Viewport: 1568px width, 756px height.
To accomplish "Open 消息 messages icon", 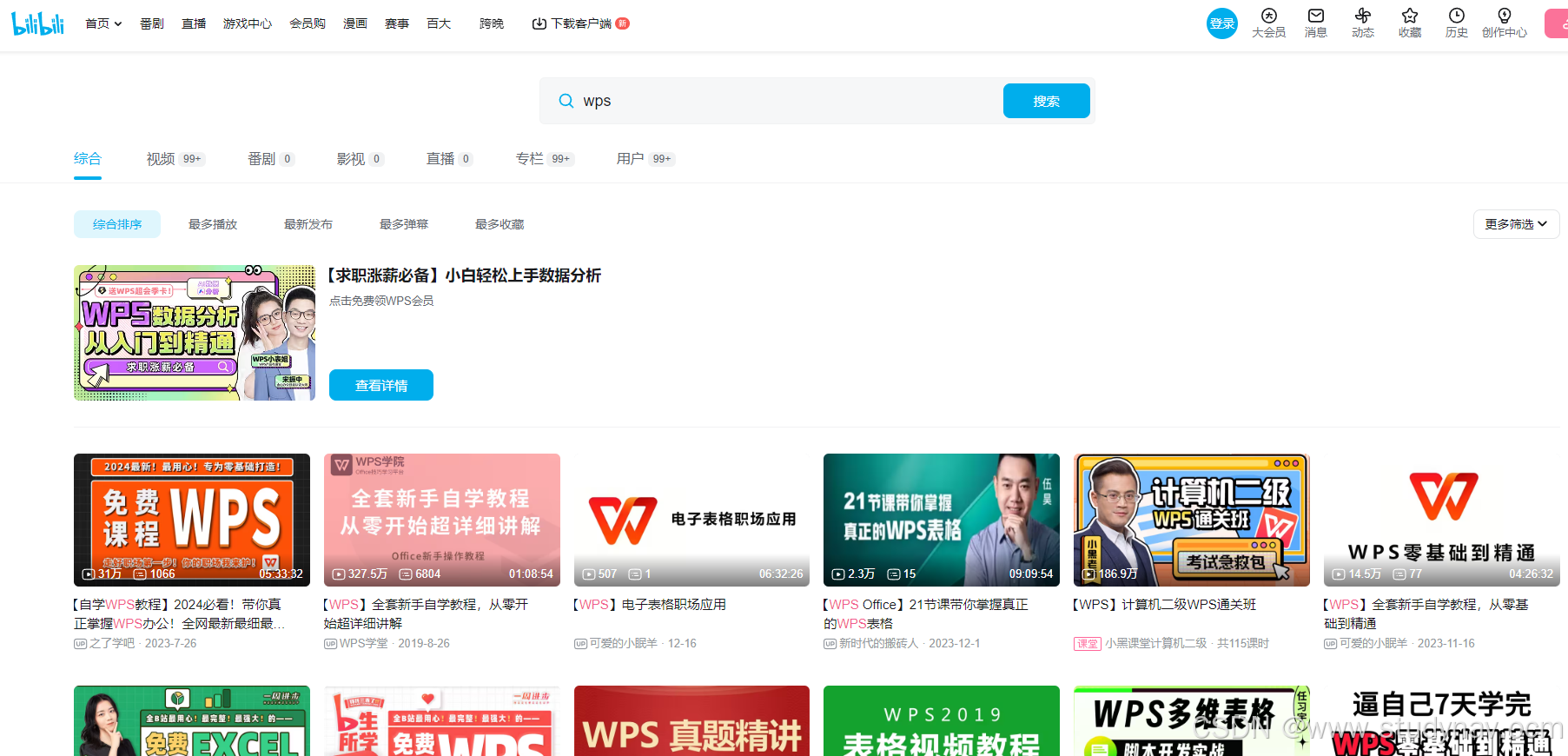I will coord(1315,23).
